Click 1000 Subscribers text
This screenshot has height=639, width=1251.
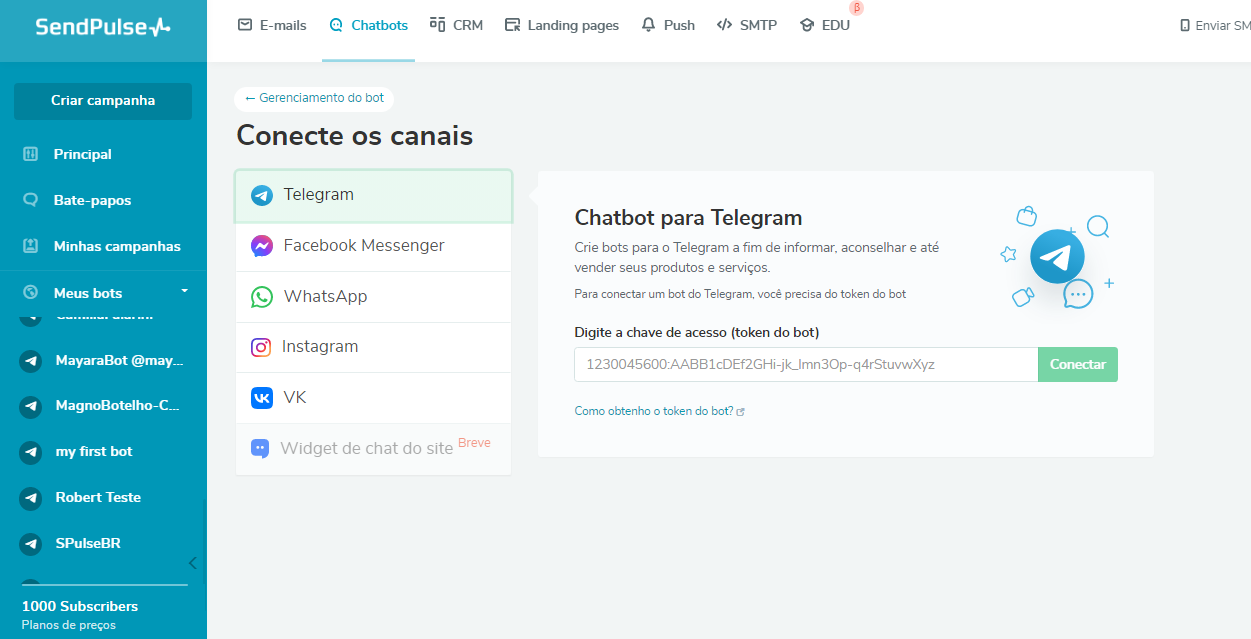(x=80, y=606)
